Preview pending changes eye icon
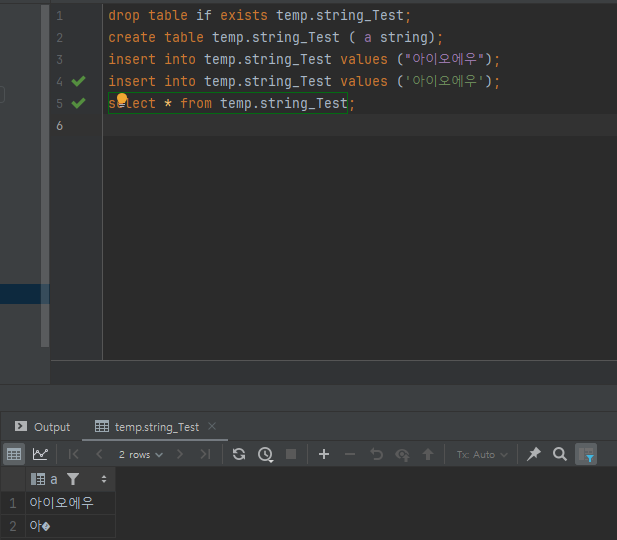This screenshot has width=617, height=540. [402, 455]
